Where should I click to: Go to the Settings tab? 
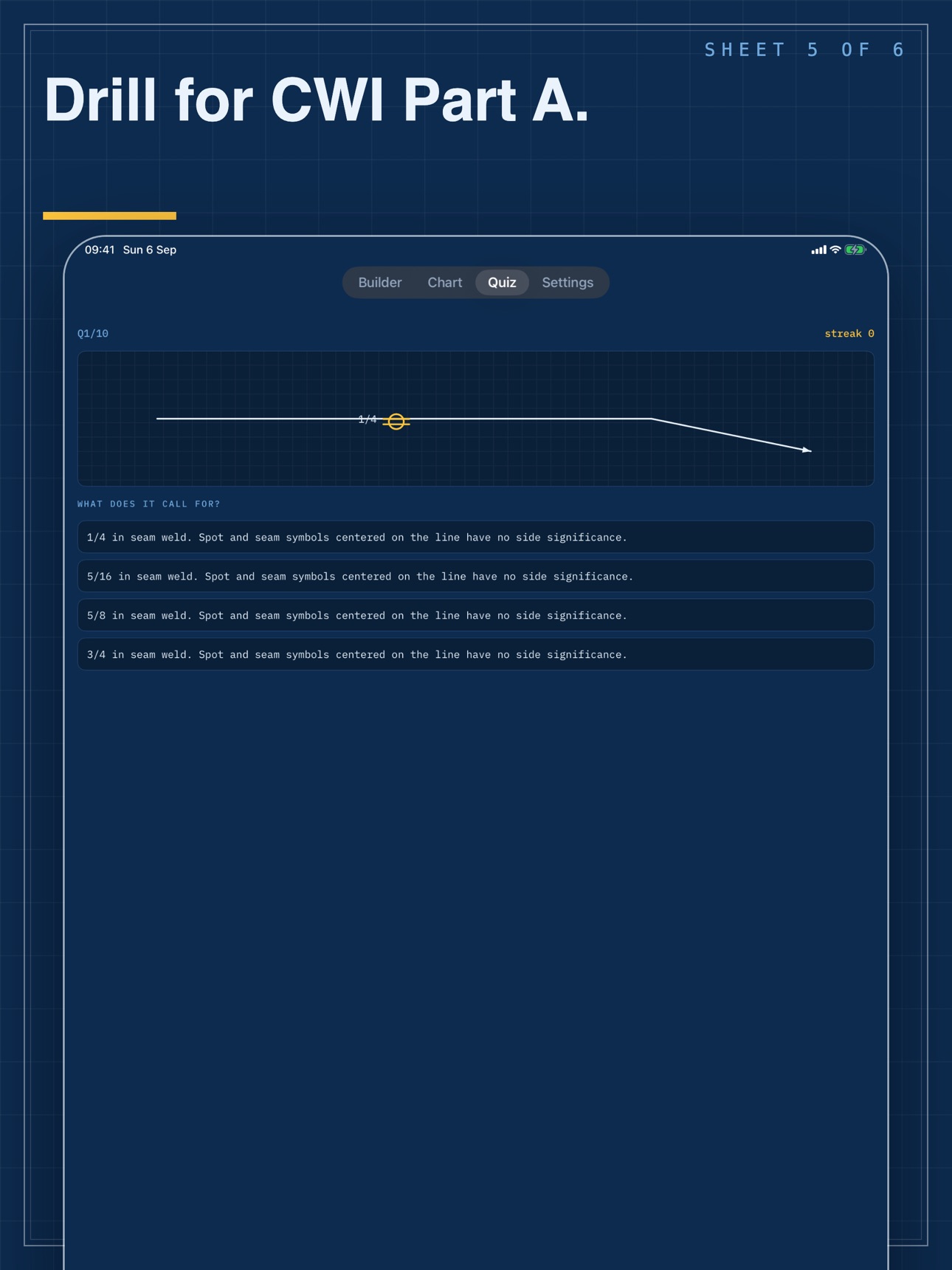pos(568,283)
